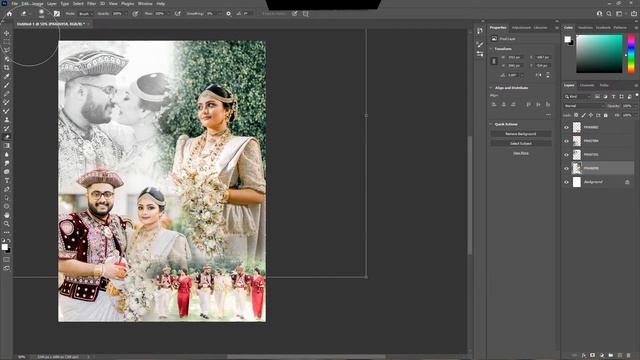Image resolution: width=640 pixels, height=360 pixels.
Task: Add a layer style (fx)
Action: (x=584, y=356)
